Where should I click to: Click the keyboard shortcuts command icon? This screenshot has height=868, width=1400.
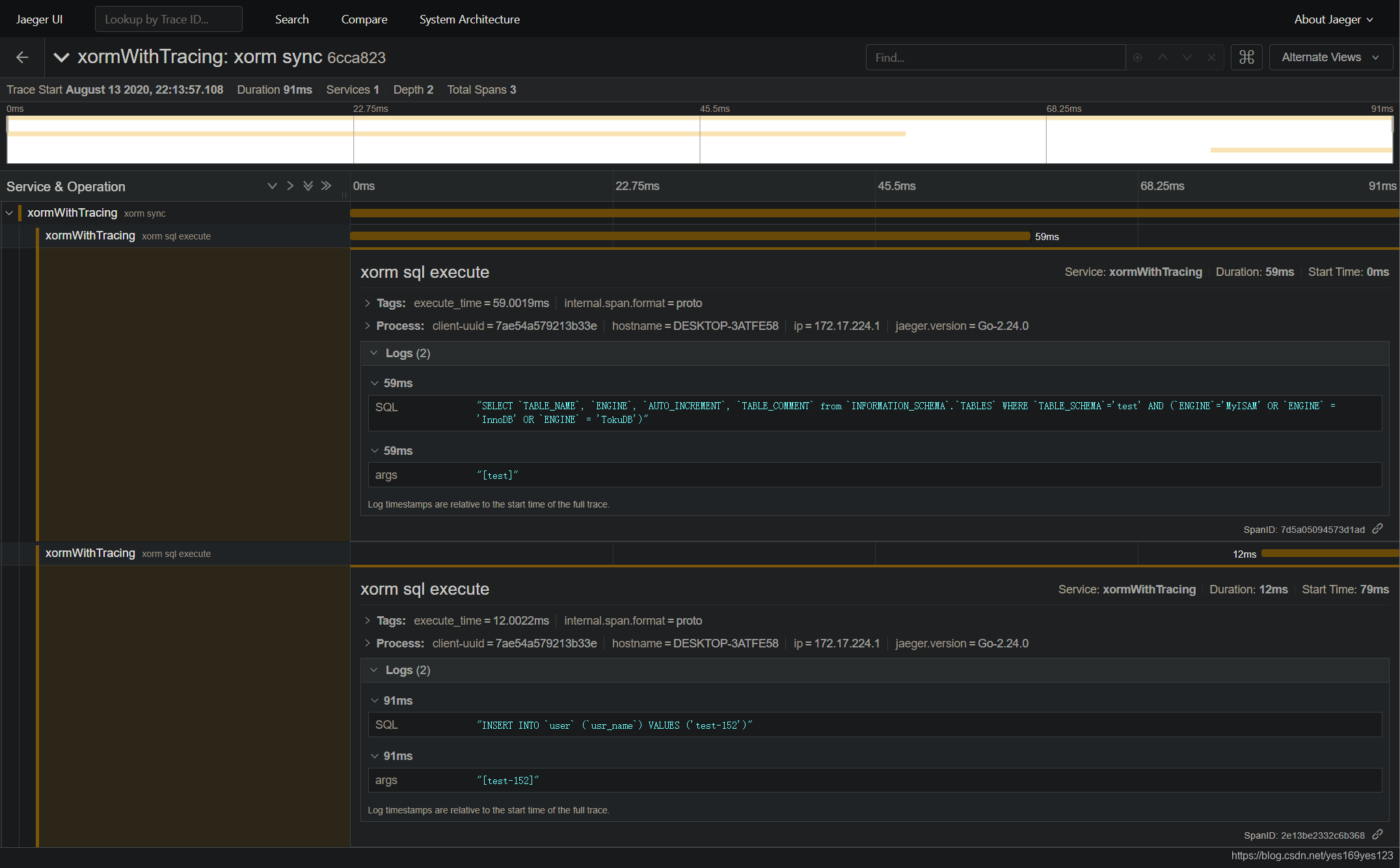1246,57
